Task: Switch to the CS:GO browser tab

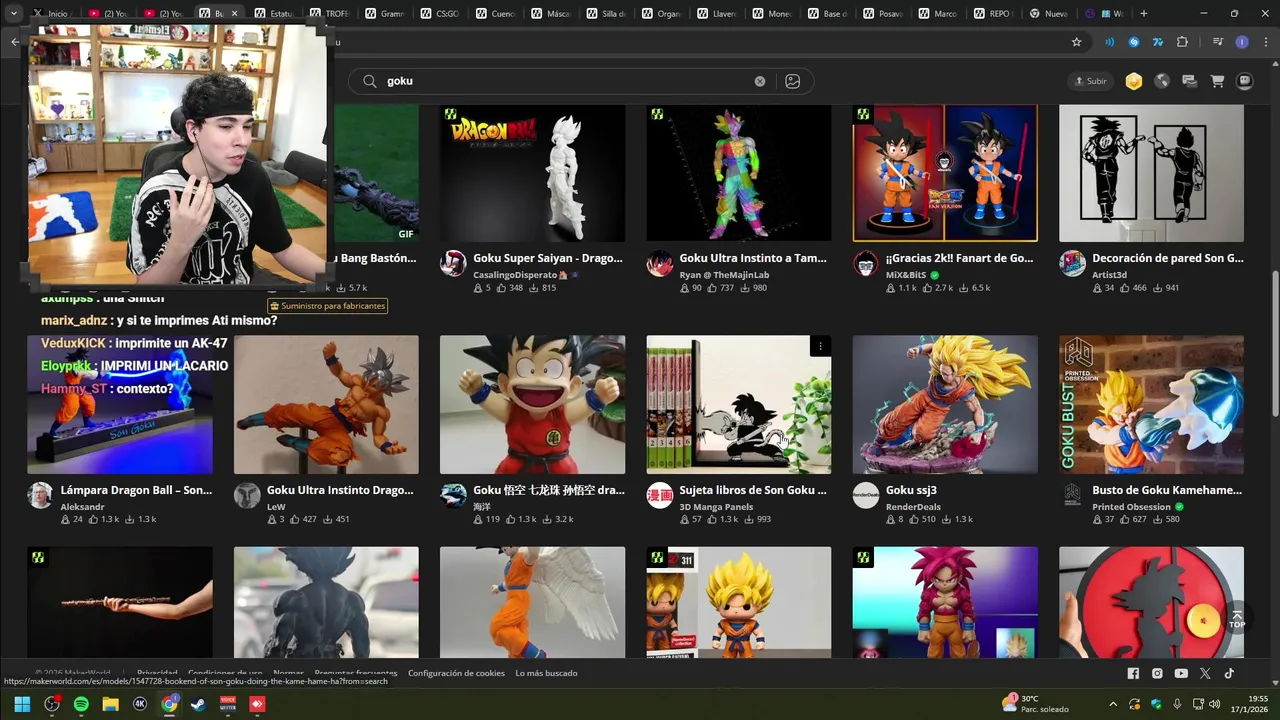Action: [x=439, y=14]
